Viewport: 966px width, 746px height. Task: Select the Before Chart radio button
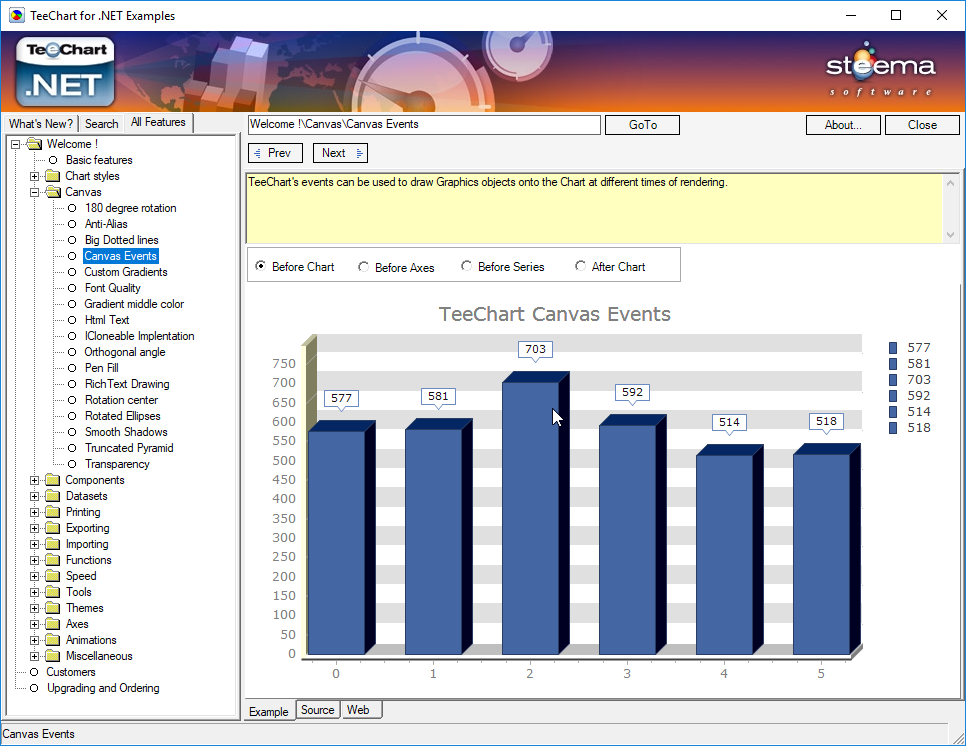261,266
